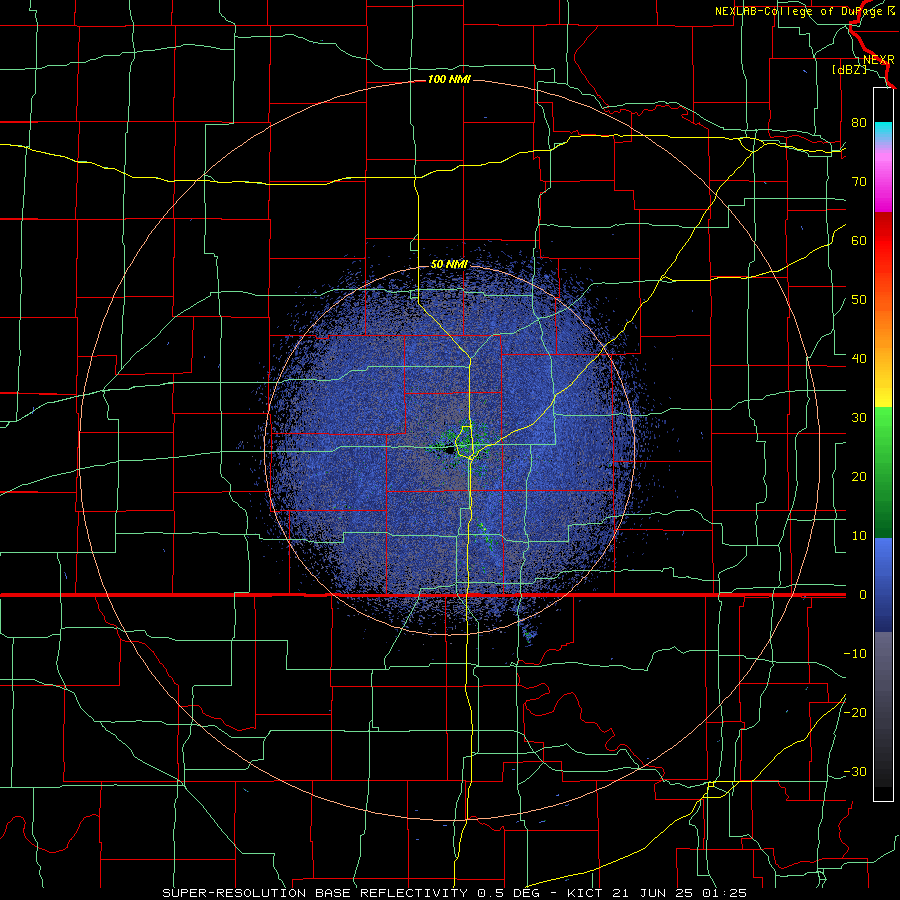Click the -20 value on the dBZ scale
Image resolution: width=900 pixels, height=900 pixels.
tap(855, 712)
